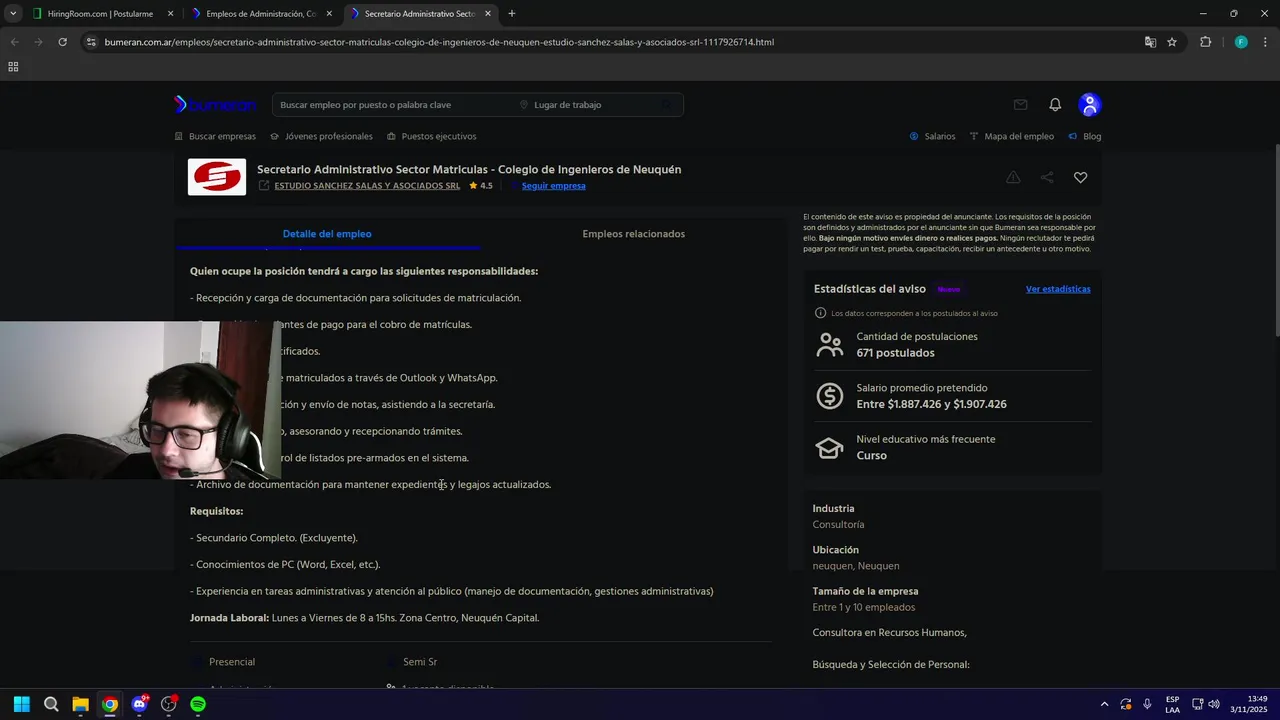Click the Ubicación value neuquen, Neuquen
This screenshot has width=1280, height=720.
[855, 566]
